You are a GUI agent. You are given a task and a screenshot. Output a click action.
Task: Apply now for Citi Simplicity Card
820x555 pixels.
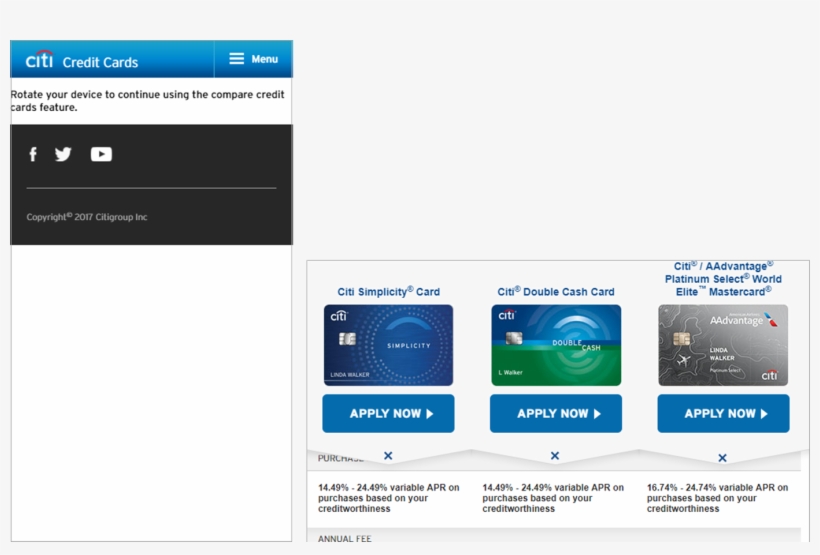click(388, 414)
